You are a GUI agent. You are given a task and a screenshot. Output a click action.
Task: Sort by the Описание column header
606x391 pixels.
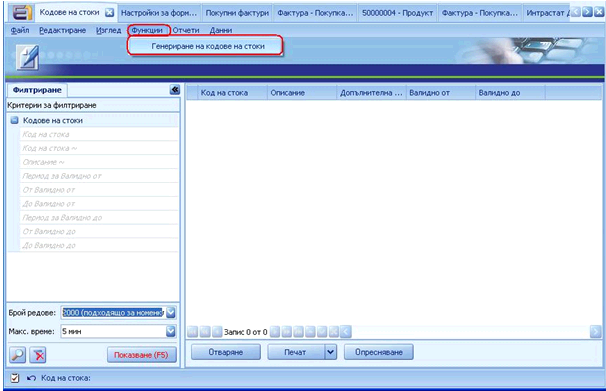point(302,93)
